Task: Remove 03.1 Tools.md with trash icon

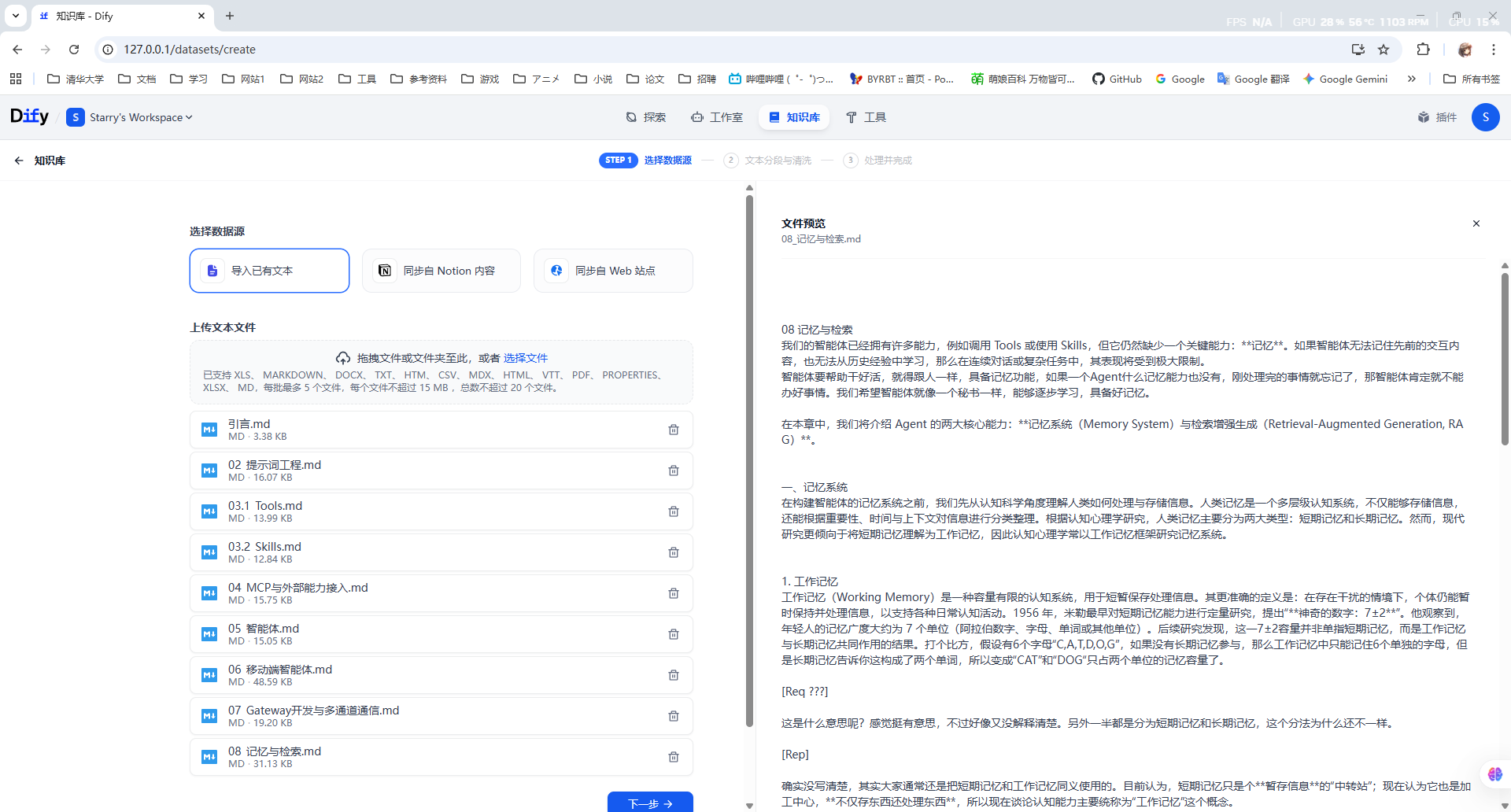Action: [673, 511]
